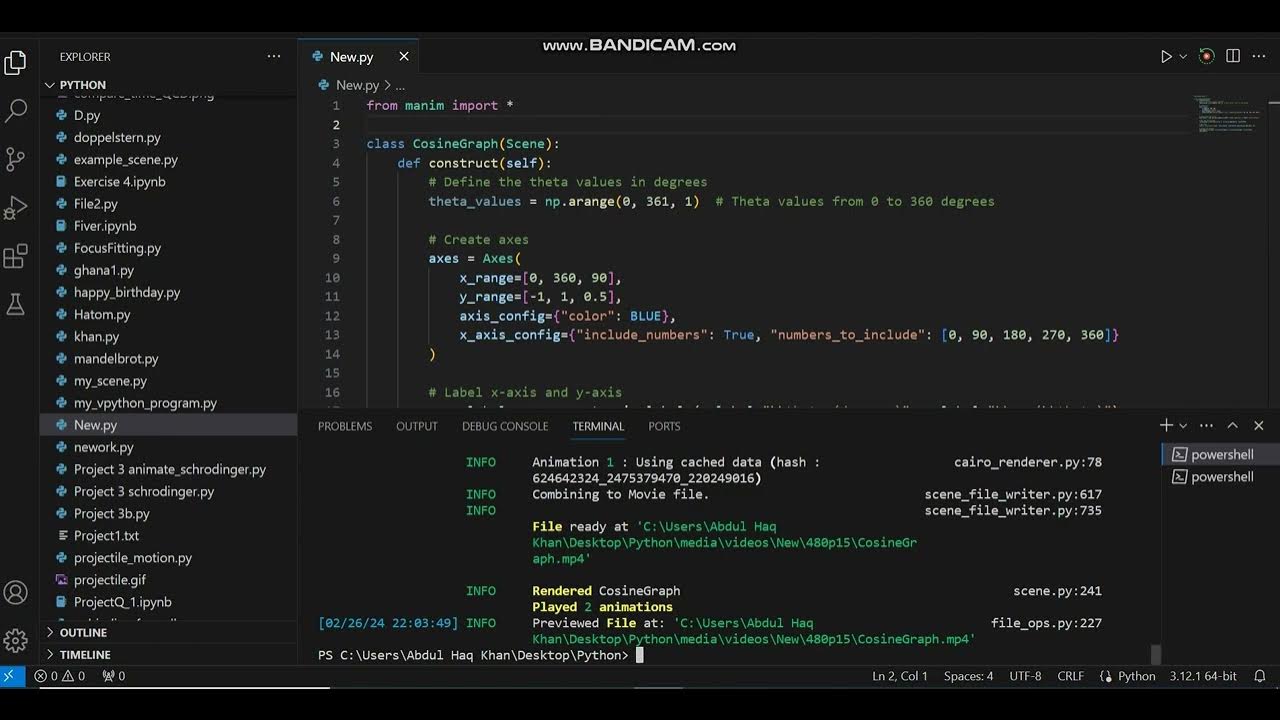Click forwarded ports status bar indicator

click(x=113, y=676)
